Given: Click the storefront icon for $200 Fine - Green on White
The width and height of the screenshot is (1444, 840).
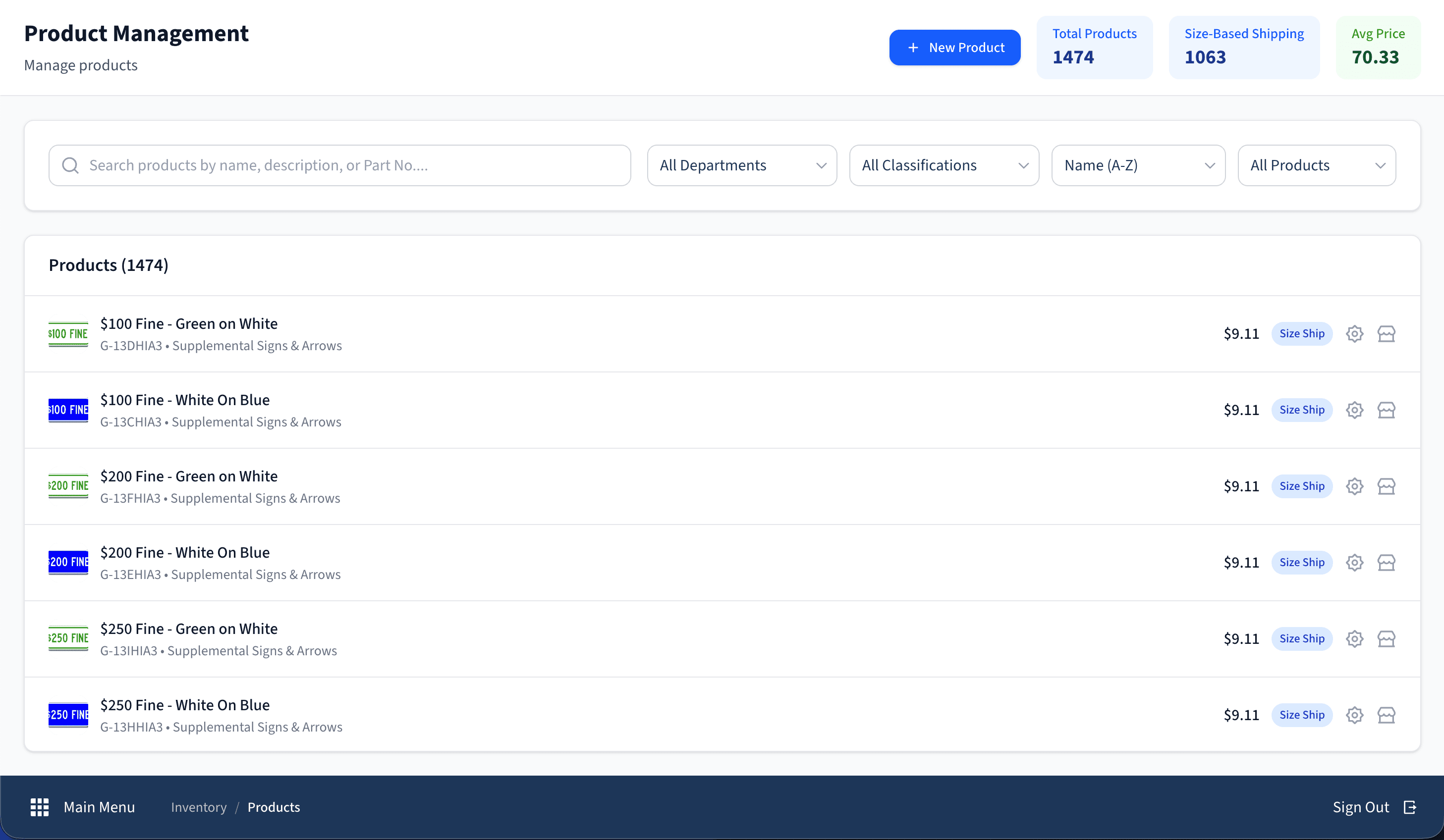Looking at the screenshot, I should coord(1386,486).
